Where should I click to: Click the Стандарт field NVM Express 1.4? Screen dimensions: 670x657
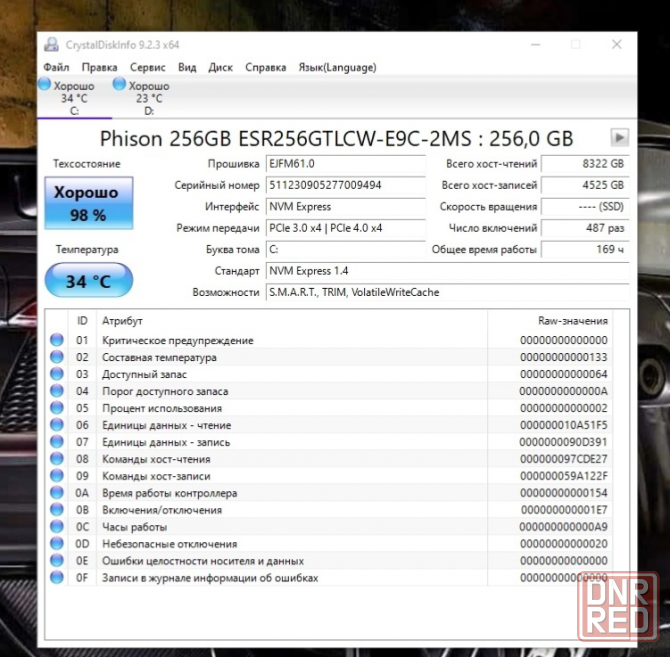pyautogui.click(x=447, y=271)
